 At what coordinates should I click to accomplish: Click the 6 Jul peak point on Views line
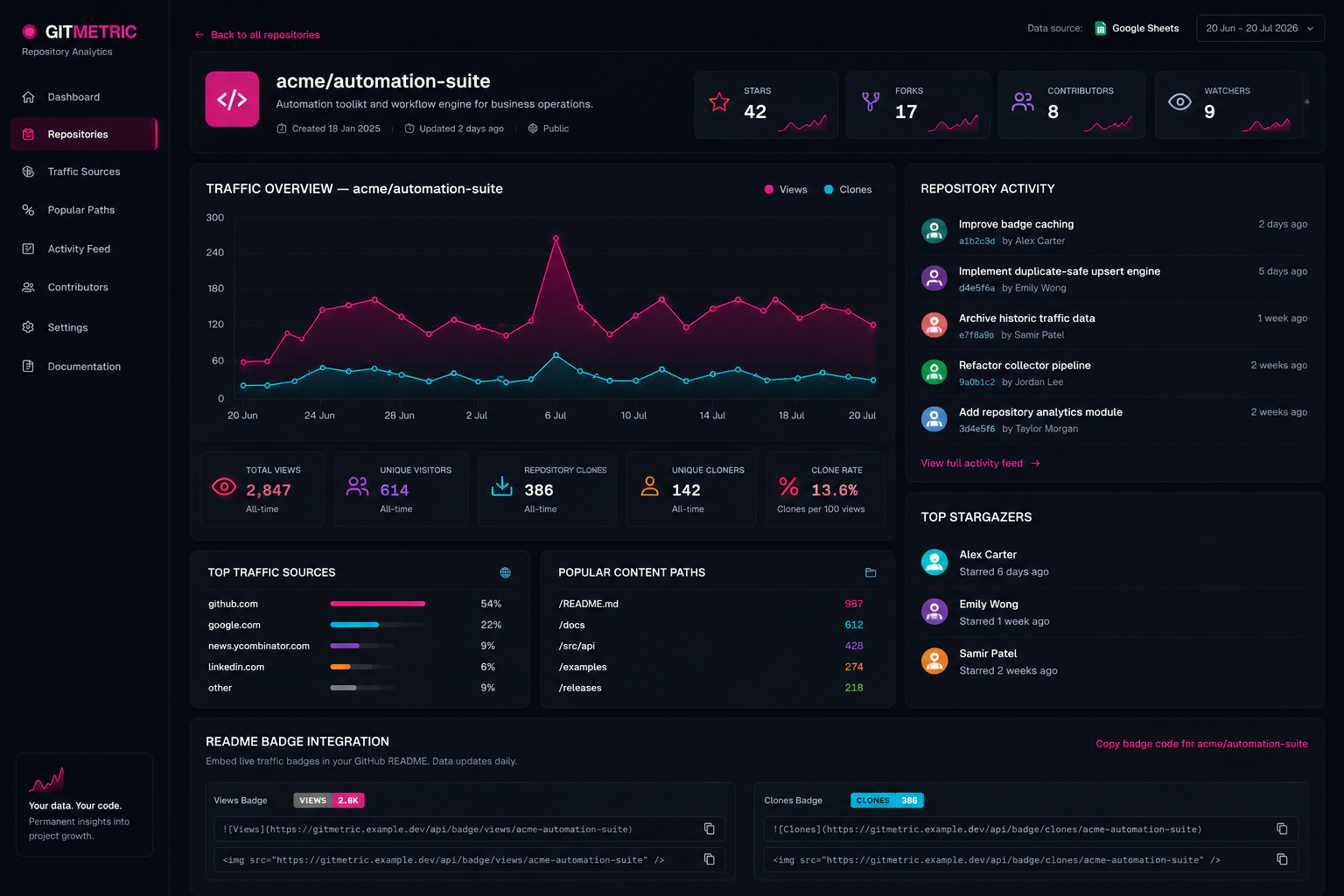556,238
